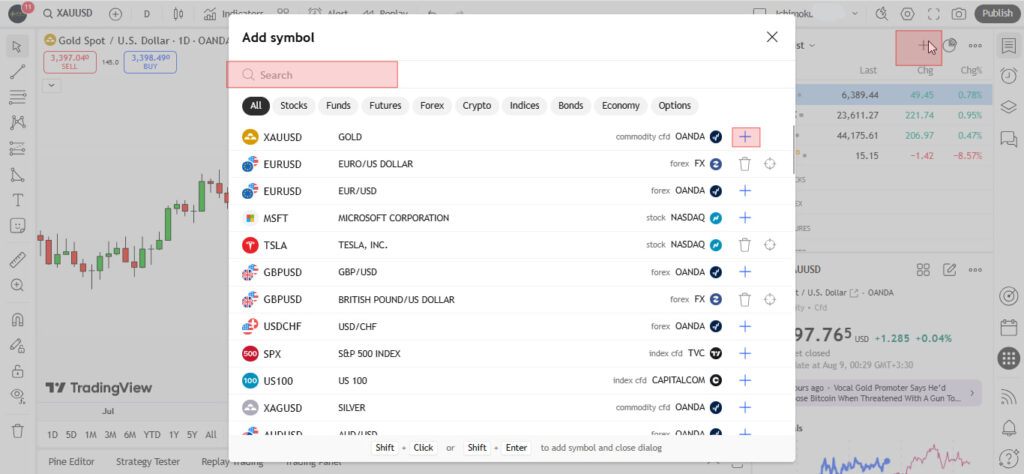
Task: Open the Strategy Tester panel
Action: [148, 462]
